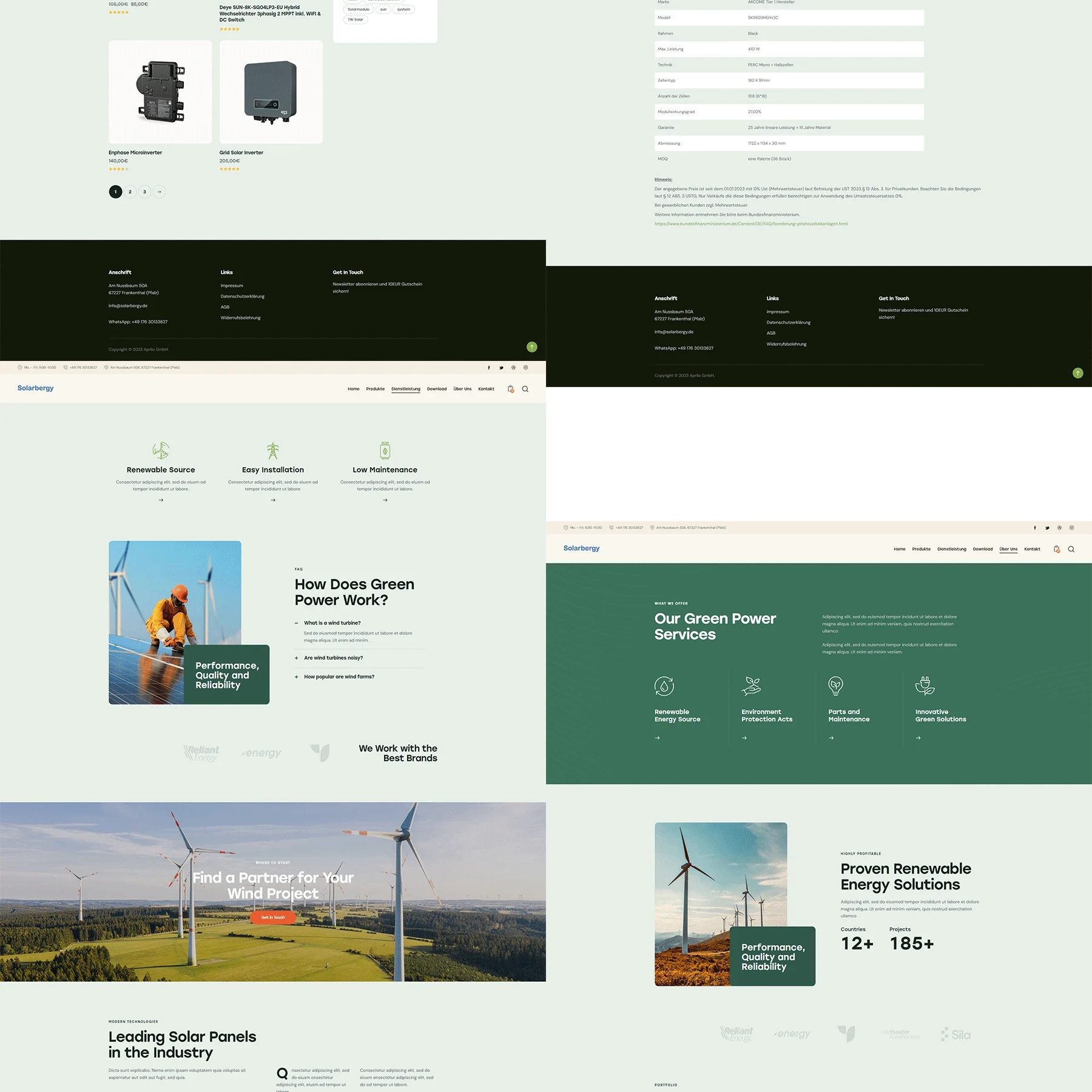Viewport: 1092px width, 1092px height.
Task: Click scroll-to-top button in shop listing footer
Action: (532, 347)
